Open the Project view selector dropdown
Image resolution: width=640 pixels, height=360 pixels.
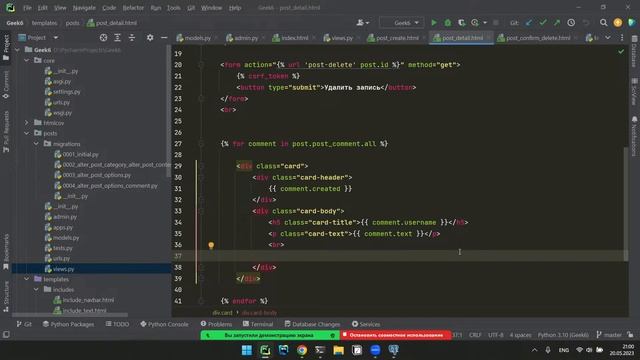coord(38,38)
